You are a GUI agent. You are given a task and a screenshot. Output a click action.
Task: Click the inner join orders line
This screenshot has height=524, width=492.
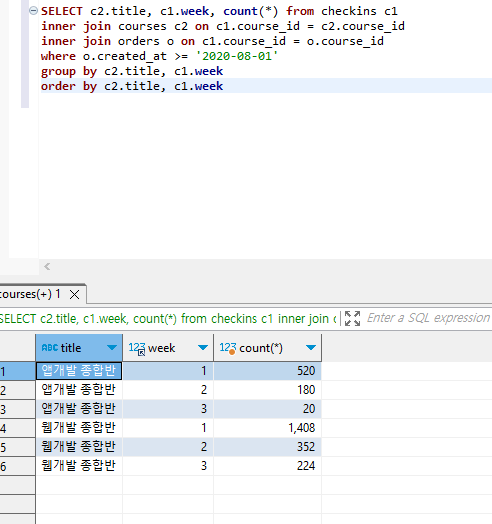[212, 41]
